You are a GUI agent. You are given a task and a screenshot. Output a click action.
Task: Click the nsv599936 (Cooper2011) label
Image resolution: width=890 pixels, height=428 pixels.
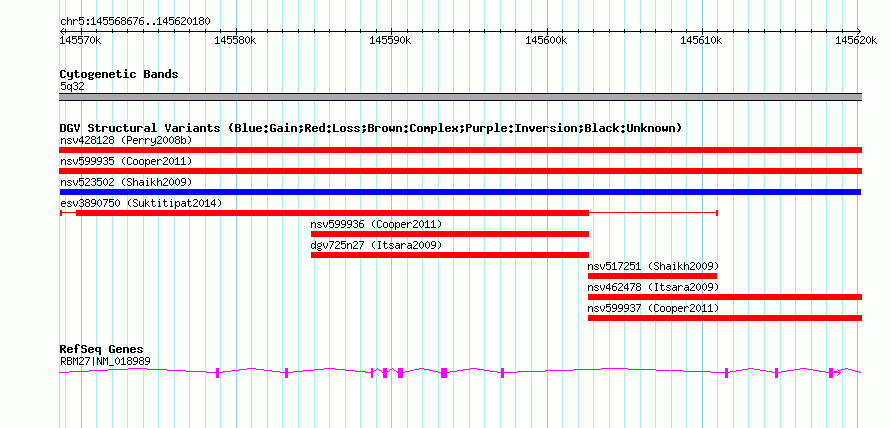376,224
